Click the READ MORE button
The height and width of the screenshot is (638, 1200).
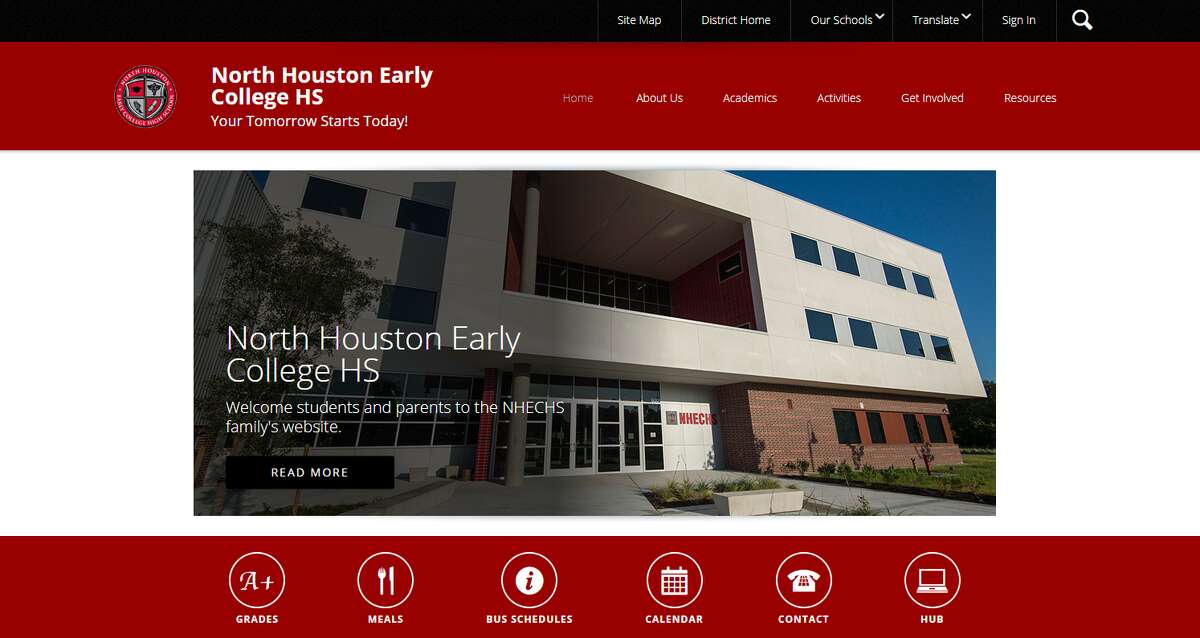(310, 472)
